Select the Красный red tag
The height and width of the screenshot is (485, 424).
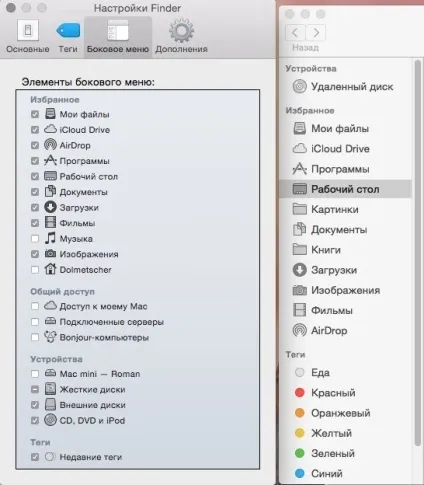(345, 393)
